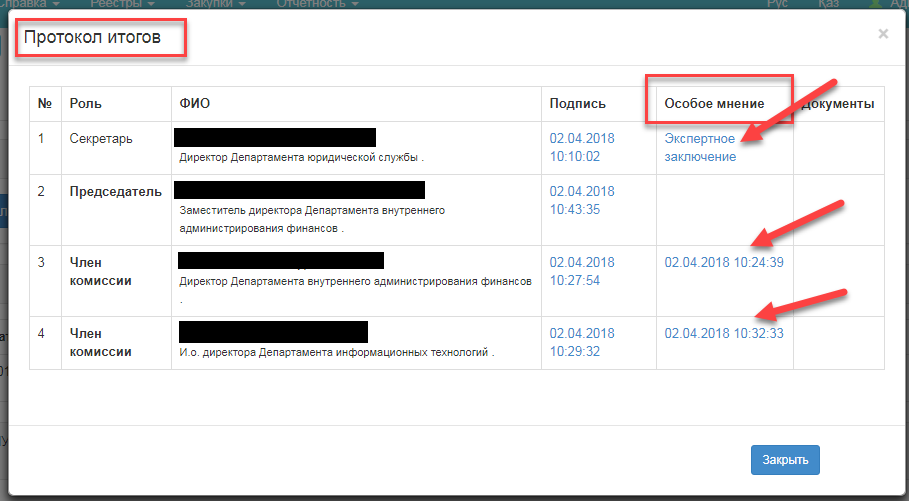Select the Секретарь role cell

click(x=101, y=139)
